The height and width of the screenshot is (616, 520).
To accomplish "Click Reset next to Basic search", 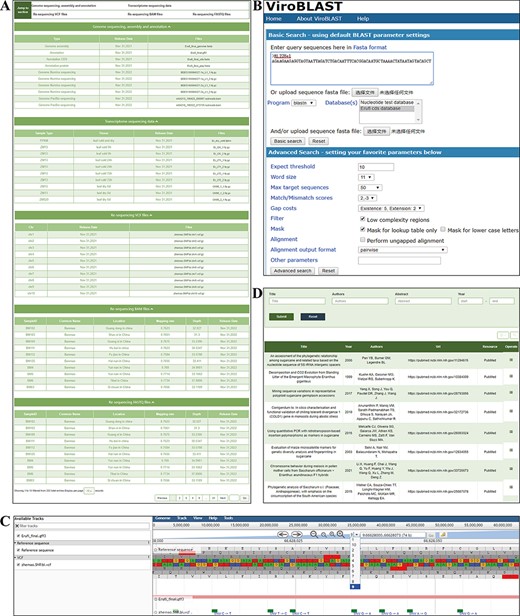I will tap(319, 141).
